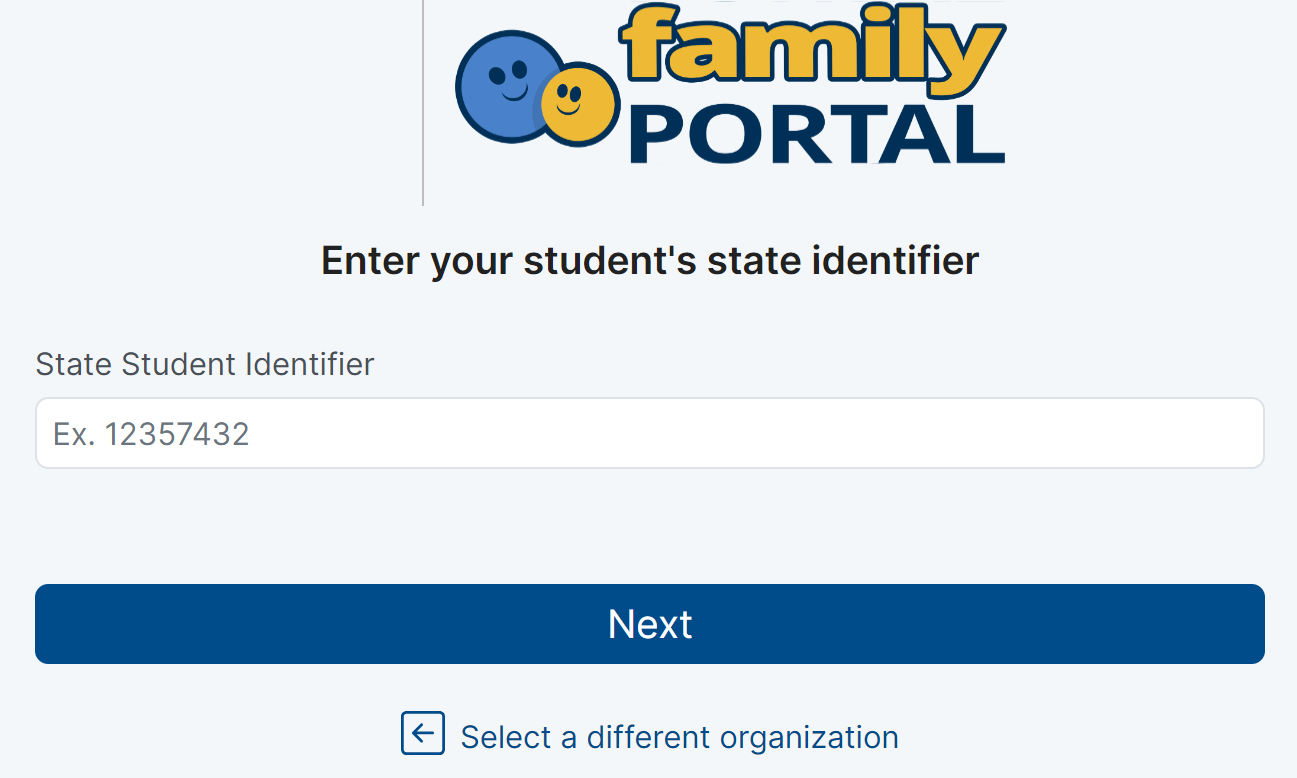Viewport: 1297px width, 778px height.
Task: Click Next to continue
Action: click(x=649, y=623)
